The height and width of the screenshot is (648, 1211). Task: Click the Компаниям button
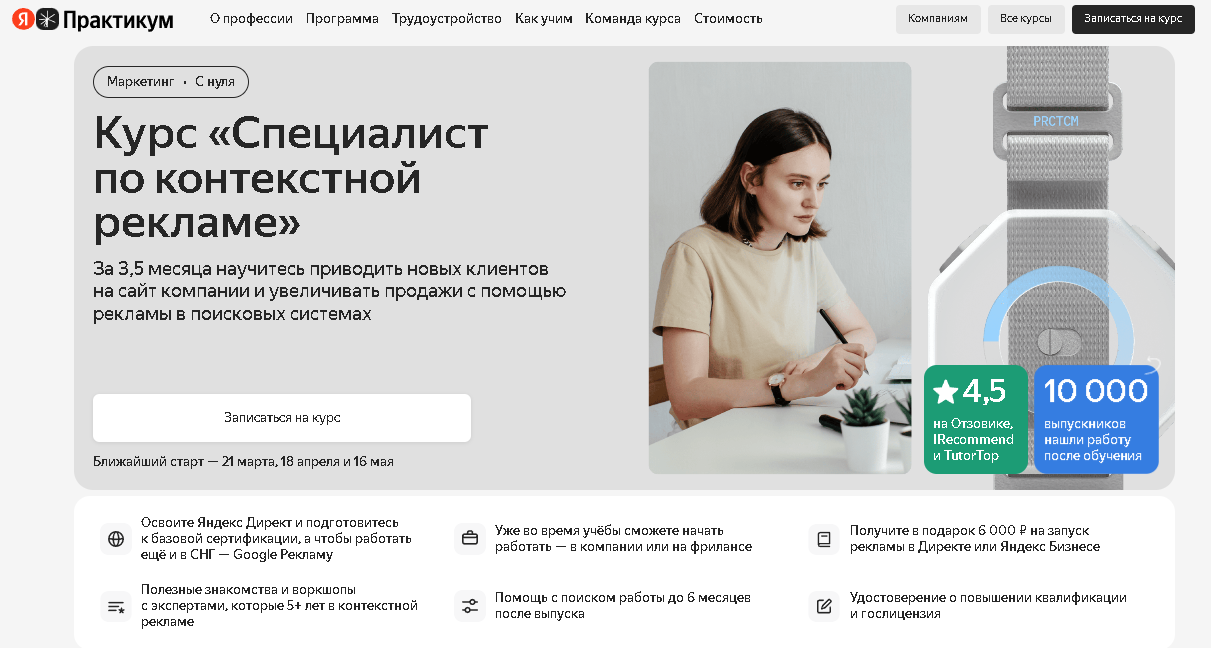tap(938, 19)
